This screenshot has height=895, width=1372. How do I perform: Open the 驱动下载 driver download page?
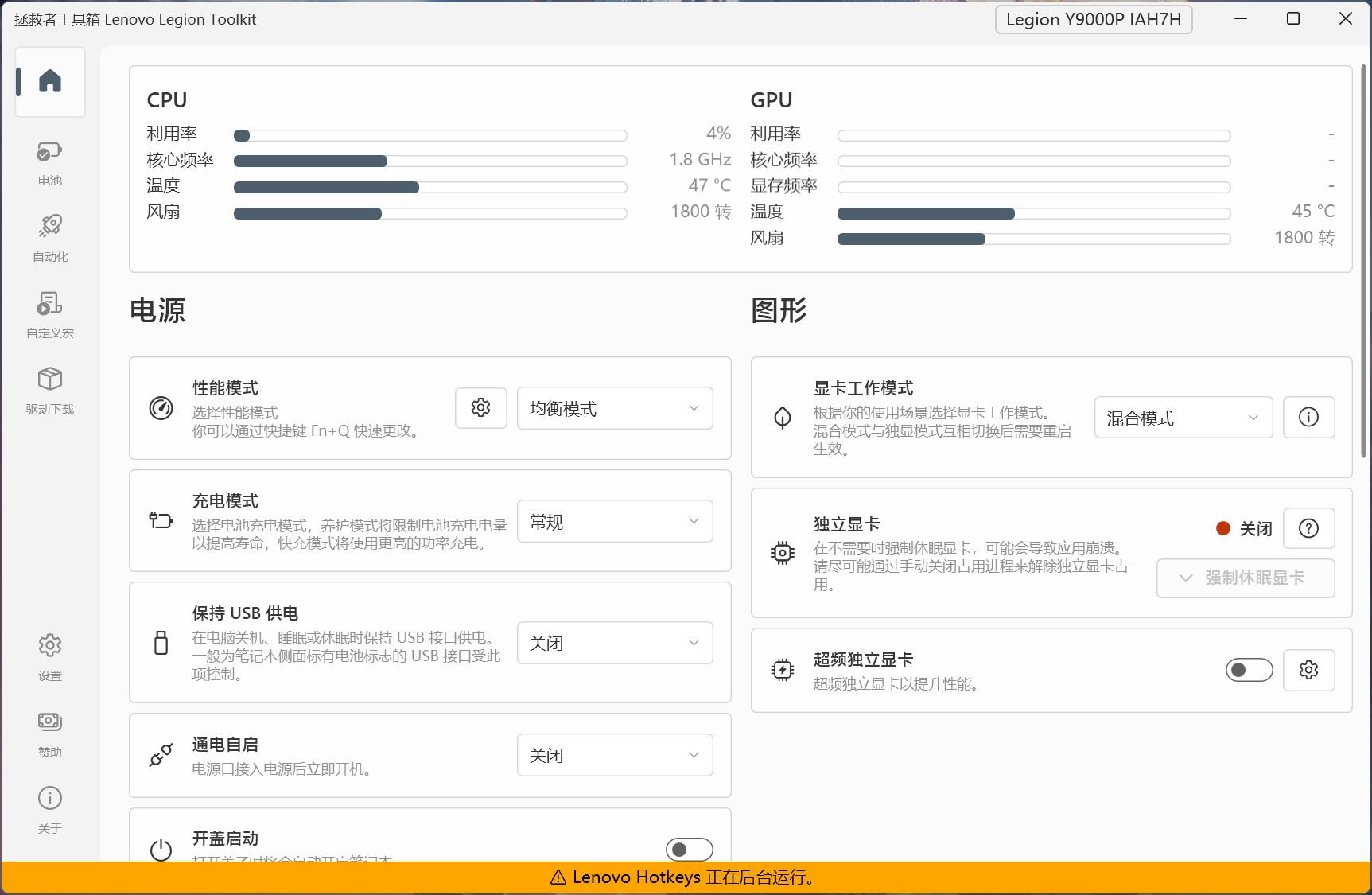click(50, 391)
